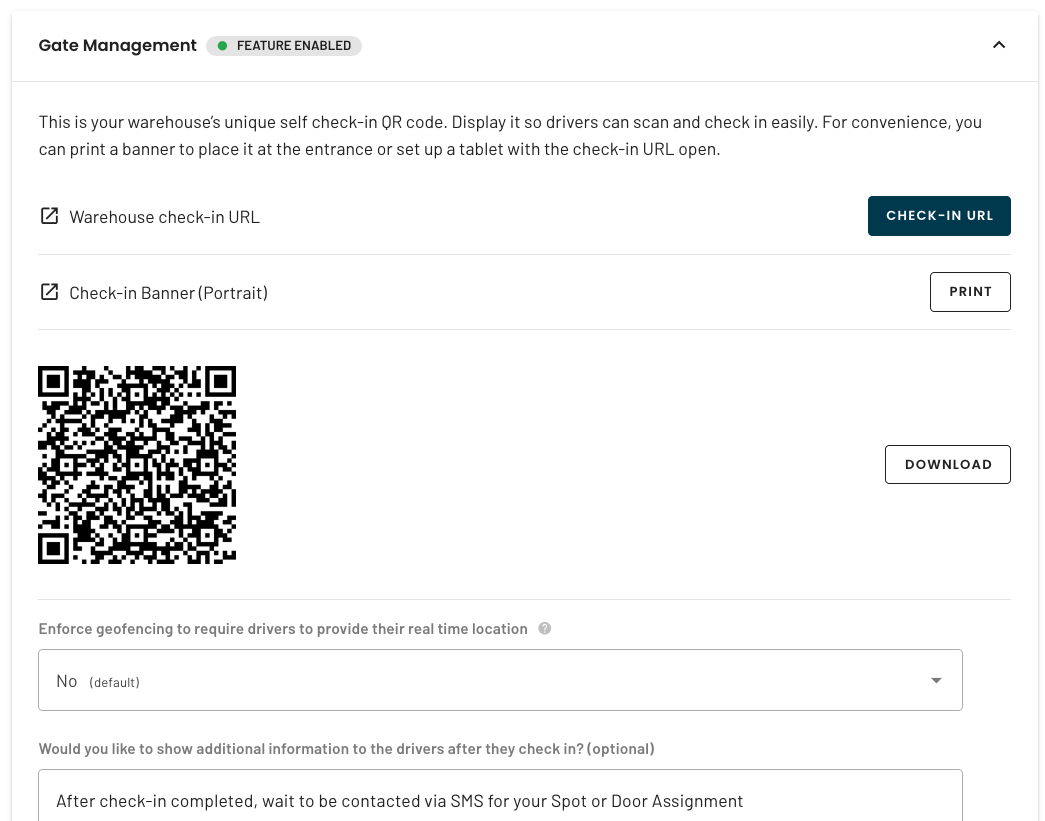Focus the additional driver information text field
Image resolution: width=1045 pixels, height=821 pixels.
coord(501,796)
